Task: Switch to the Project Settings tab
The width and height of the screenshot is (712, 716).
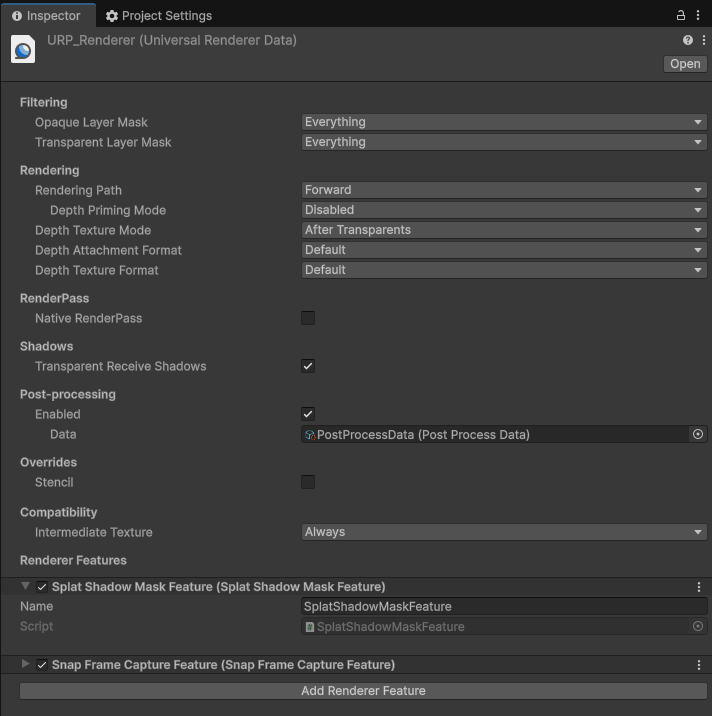Action: [x=159, y=16]
